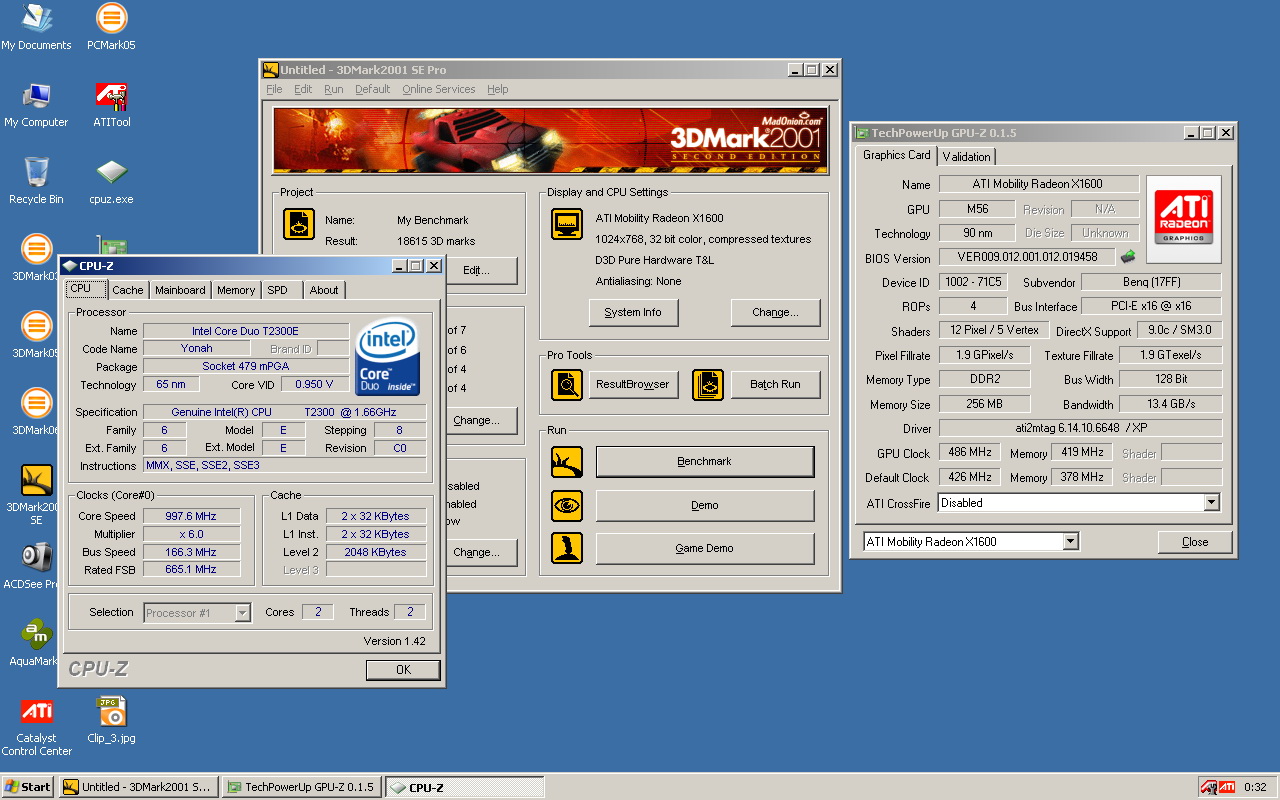Open Default menu in 3DMark2001
This screenshot has height=800, width=1280.
pyautogui.click(x=372, y=89)
